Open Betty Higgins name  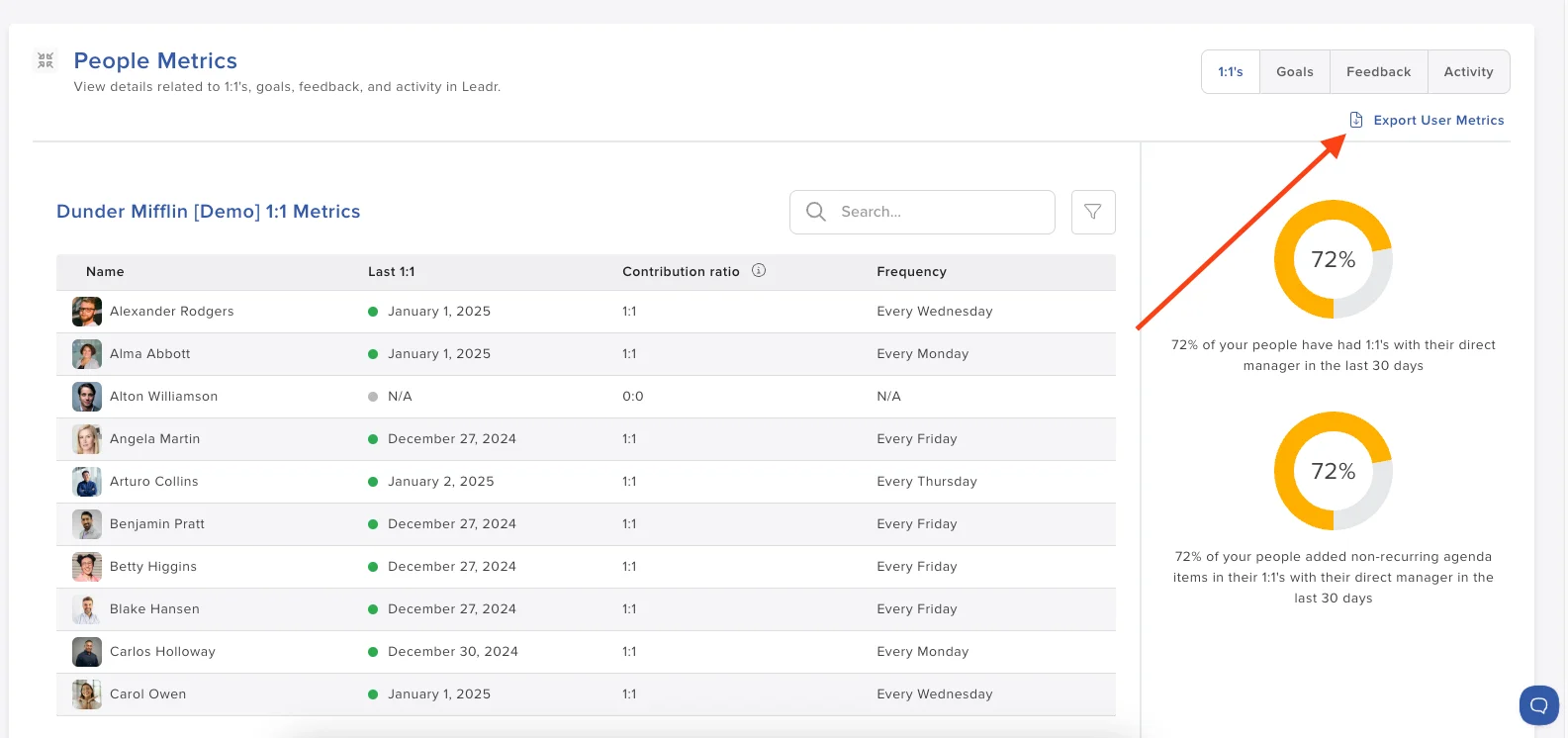pos(153,567)
